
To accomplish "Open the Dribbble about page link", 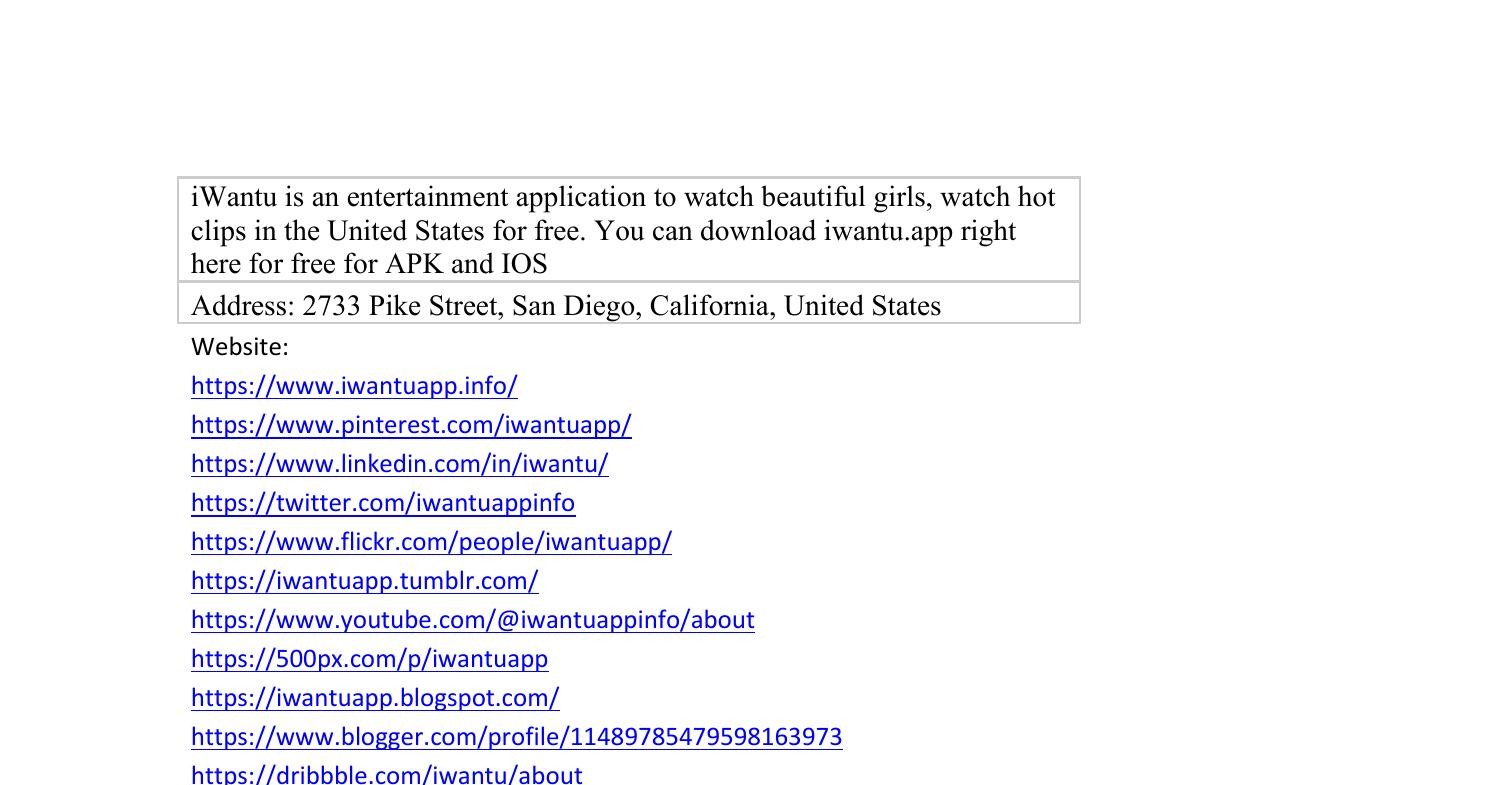I will pyautogui.click(x=386, y=772).
